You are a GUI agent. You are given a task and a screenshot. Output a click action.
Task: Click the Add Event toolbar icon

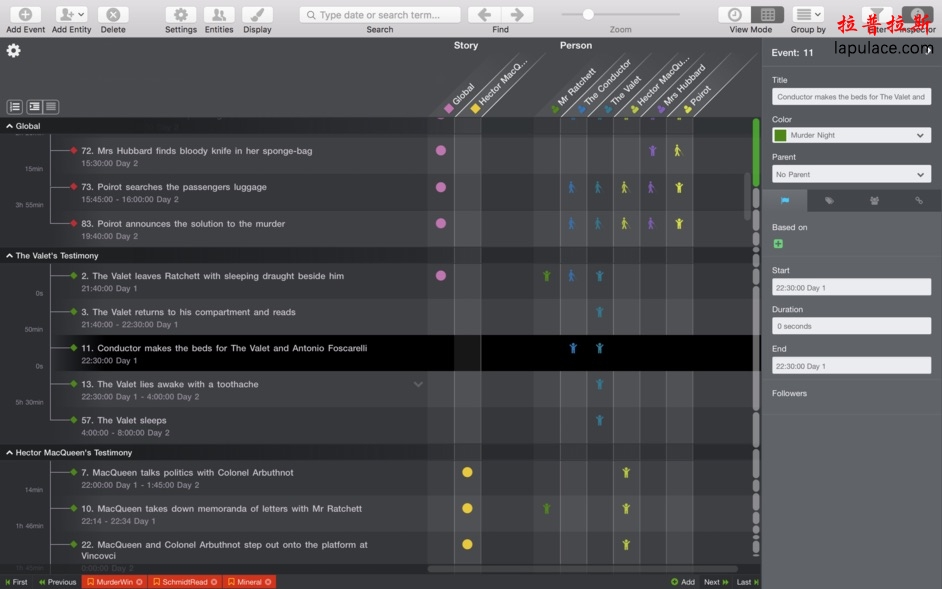25,15
